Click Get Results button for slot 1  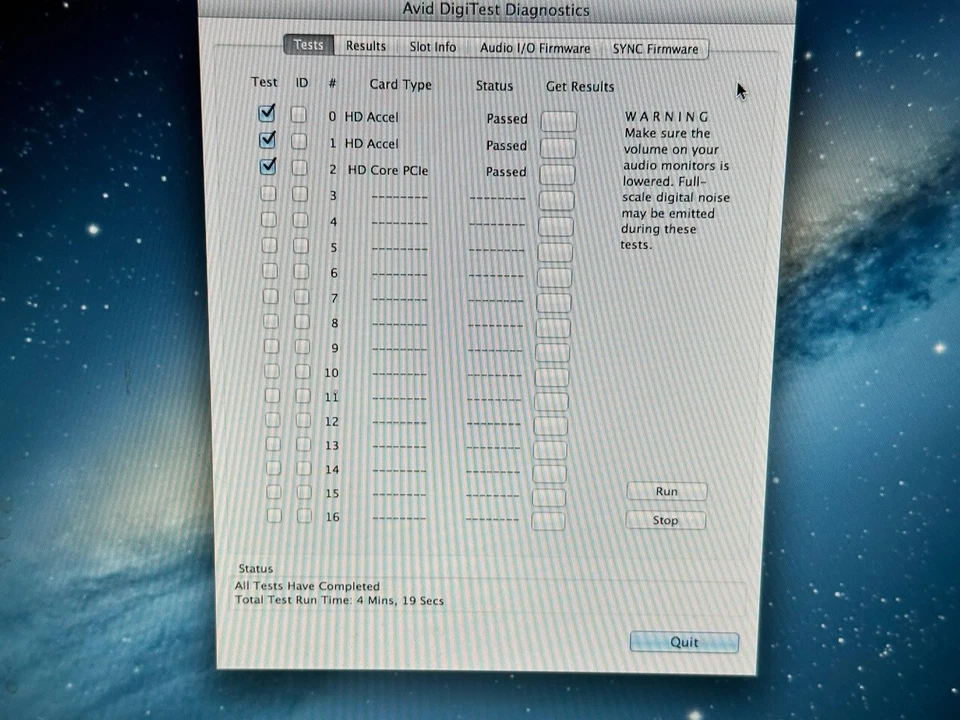(x=558, y=148)
